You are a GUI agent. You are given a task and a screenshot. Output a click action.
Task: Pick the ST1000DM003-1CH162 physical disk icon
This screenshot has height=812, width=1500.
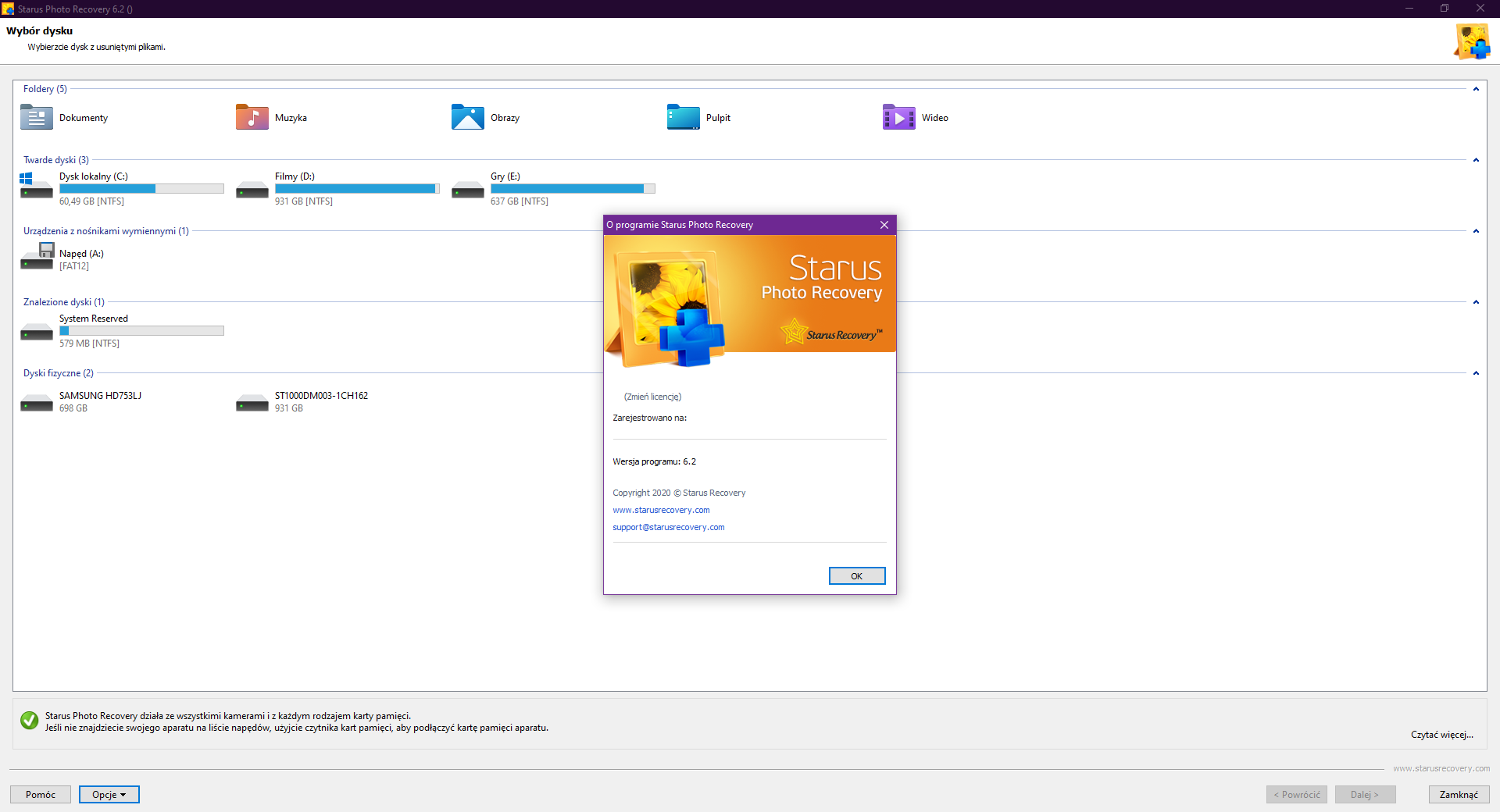[252, 403]
